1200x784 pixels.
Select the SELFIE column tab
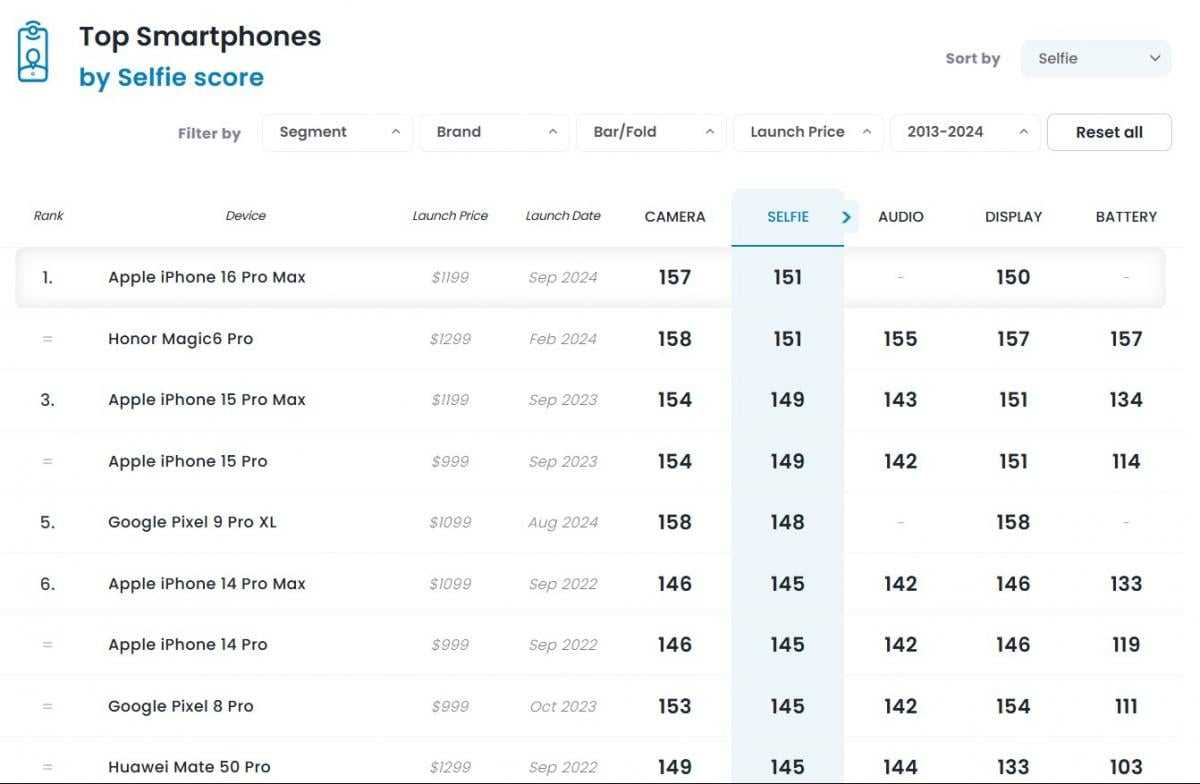788,216
